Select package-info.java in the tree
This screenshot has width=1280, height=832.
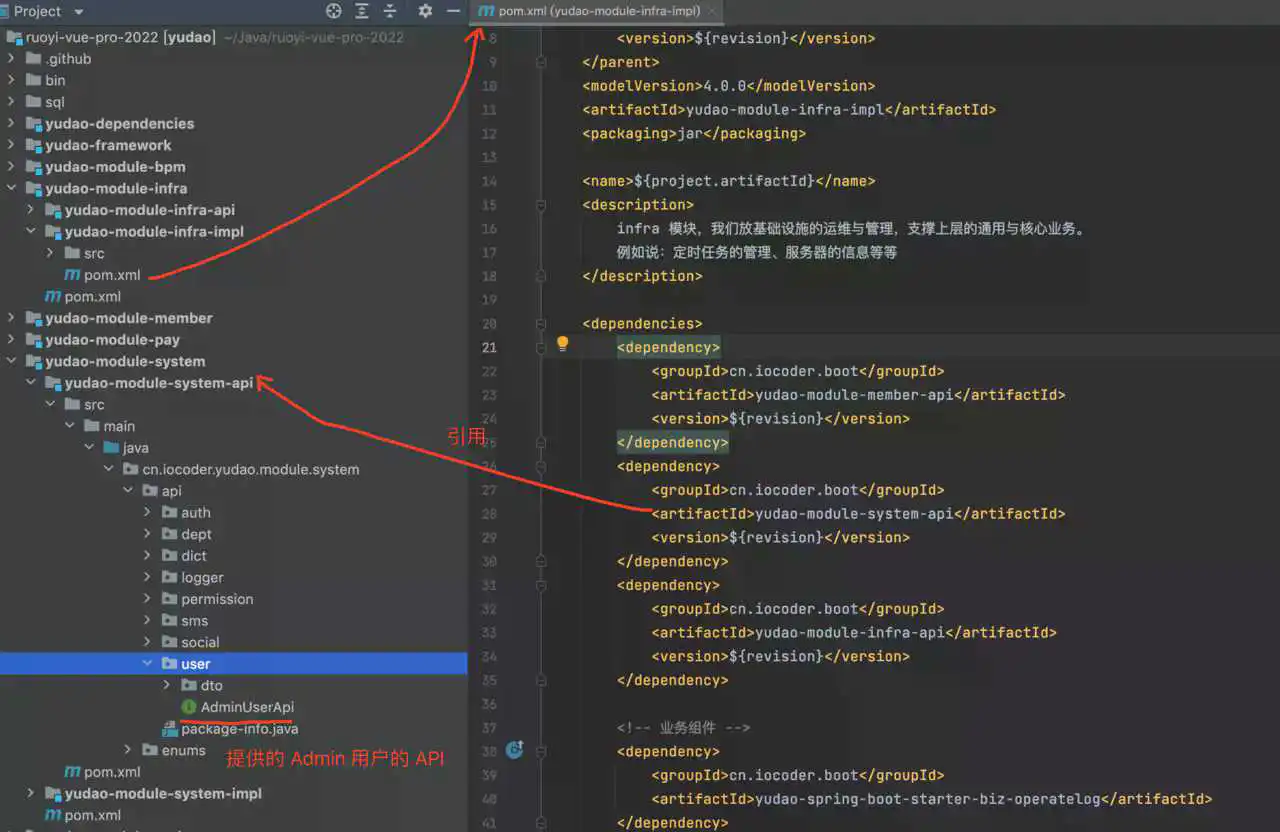click(234, 729)
